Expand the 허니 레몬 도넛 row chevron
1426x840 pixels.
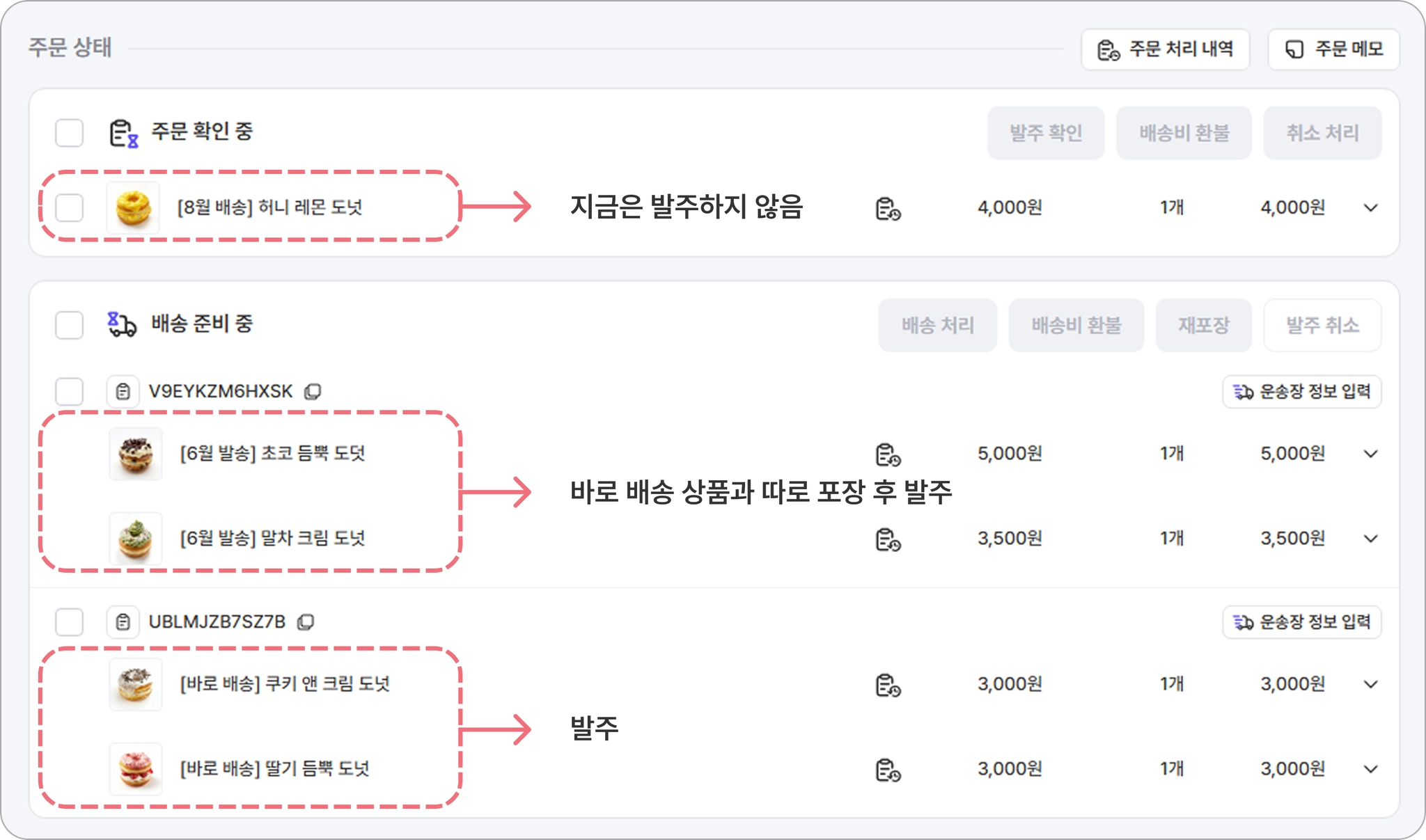(x=1370, y=208)
